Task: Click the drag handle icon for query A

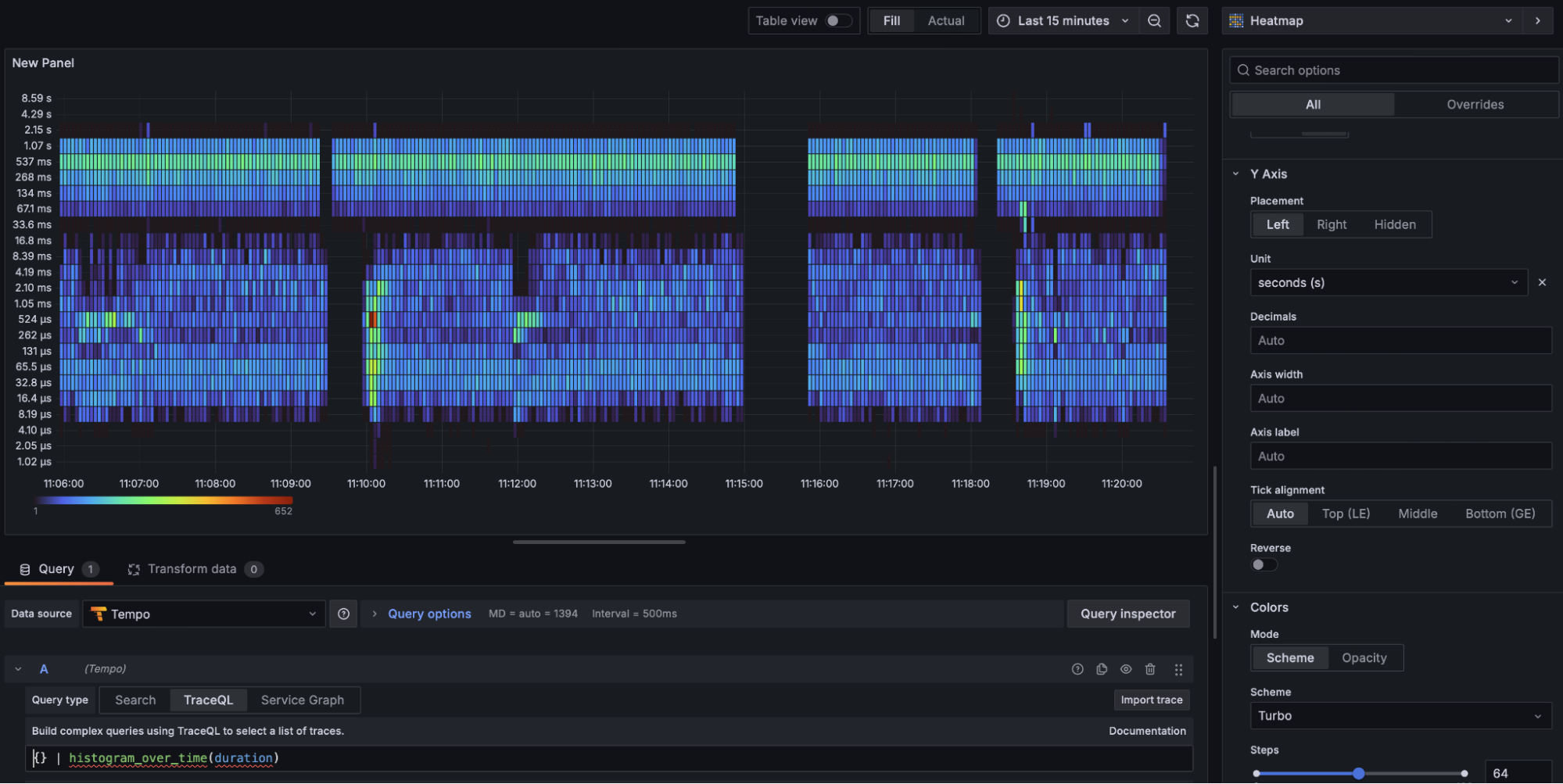Action: [x=1178, y=669]
